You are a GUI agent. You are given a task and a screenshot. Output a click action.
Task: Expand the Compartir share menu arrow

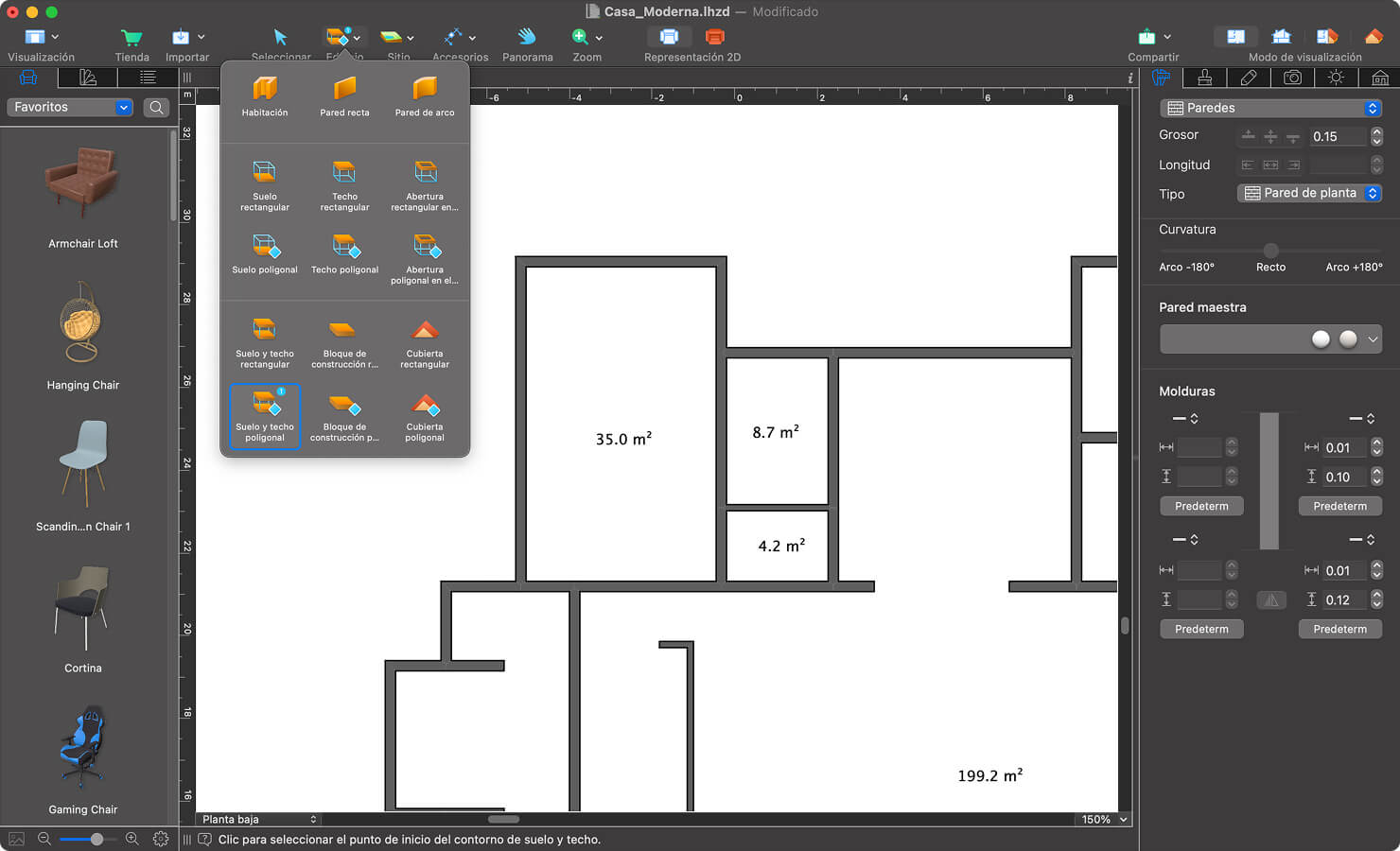click(1166, 37)
